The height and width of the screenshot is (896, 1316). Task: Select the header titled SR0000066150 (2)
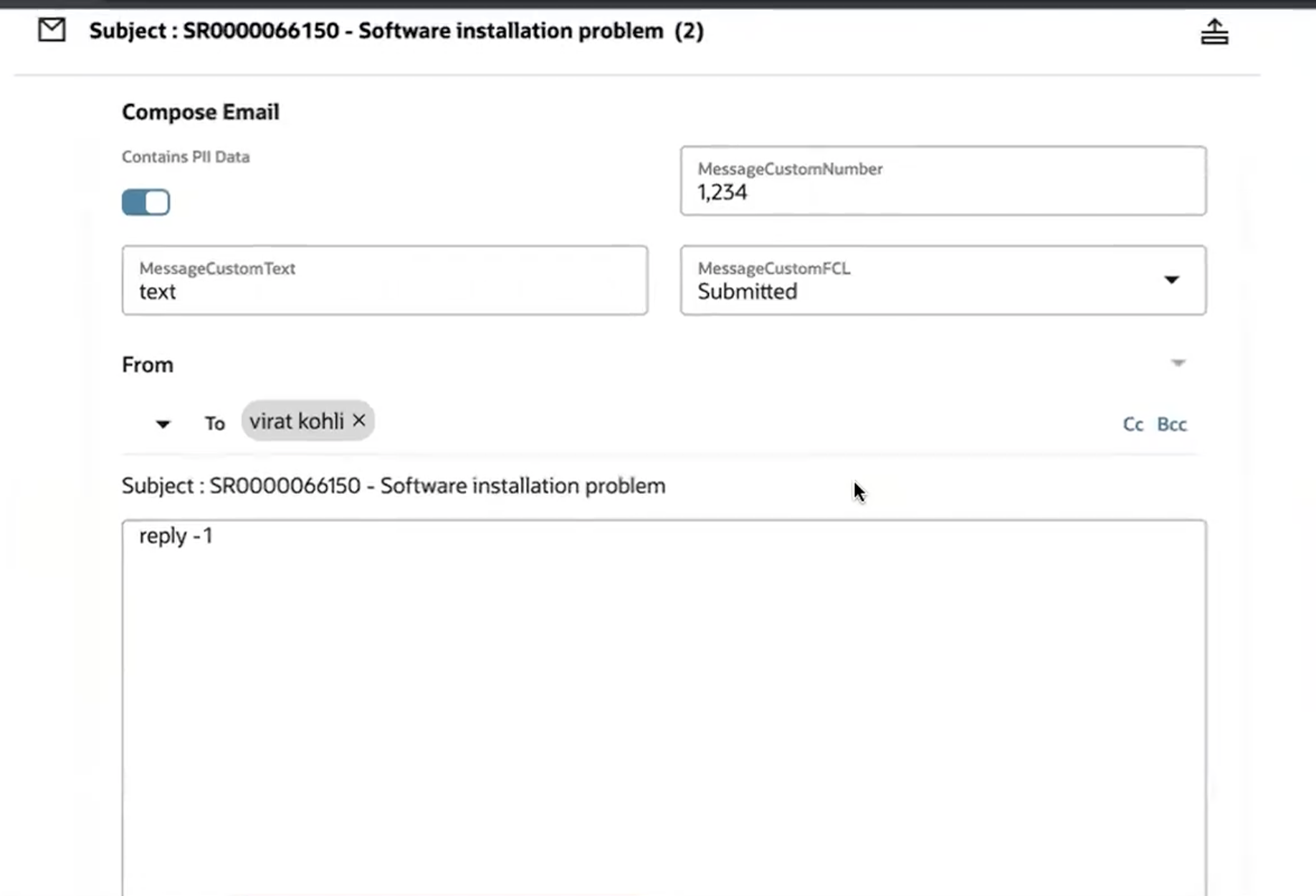396,30
